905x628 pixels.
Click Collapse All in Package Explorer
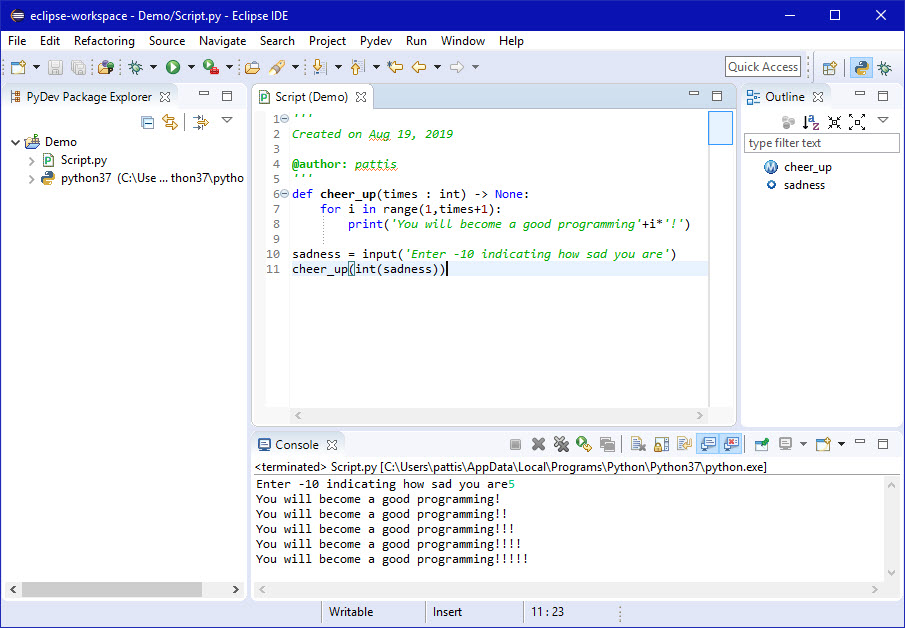(148, 122)
